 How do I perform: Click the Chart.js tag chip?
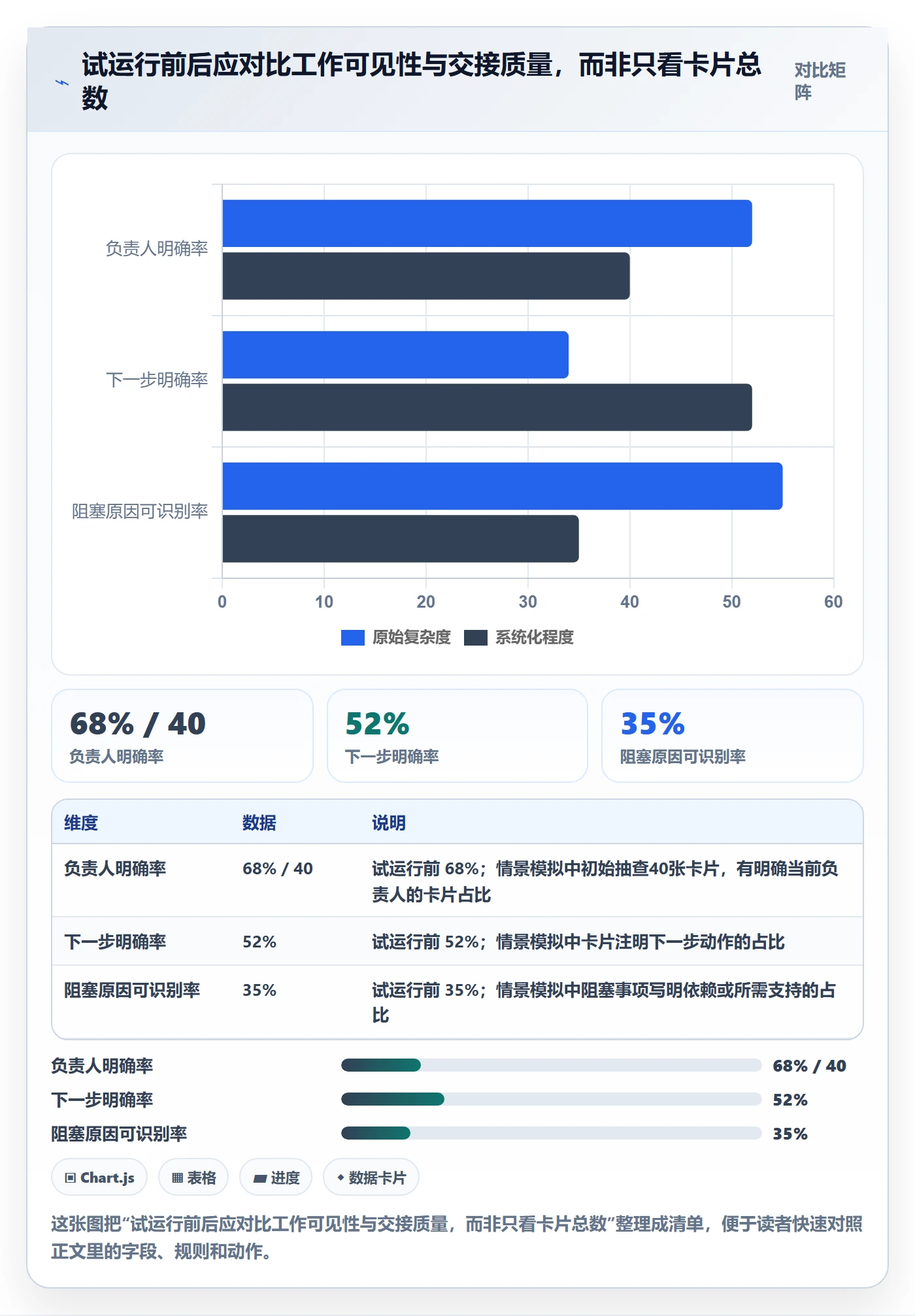pos(99,1177)
